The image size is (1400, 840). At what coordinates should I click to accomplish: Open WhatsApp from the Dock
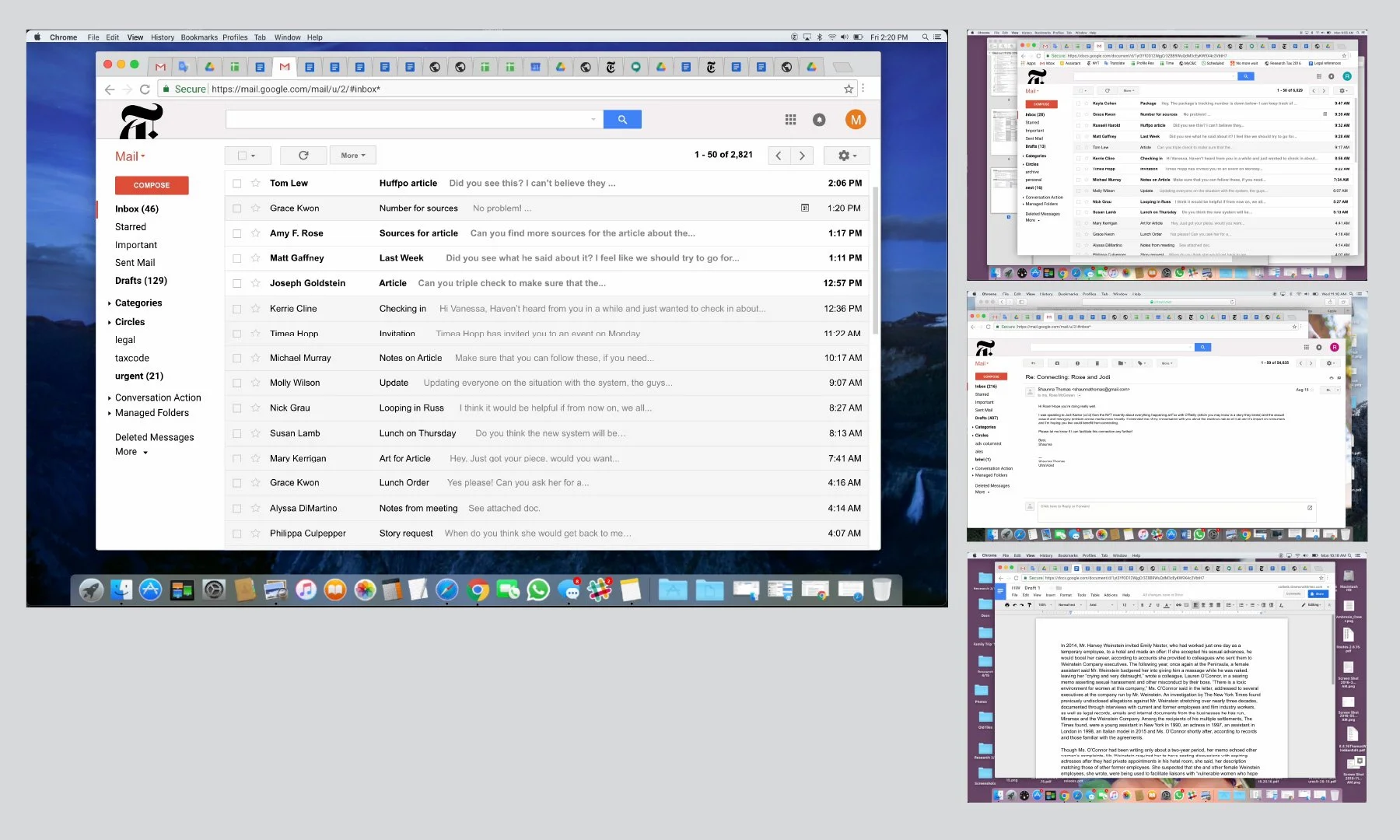pyautogui.click(x=537, y=590)
